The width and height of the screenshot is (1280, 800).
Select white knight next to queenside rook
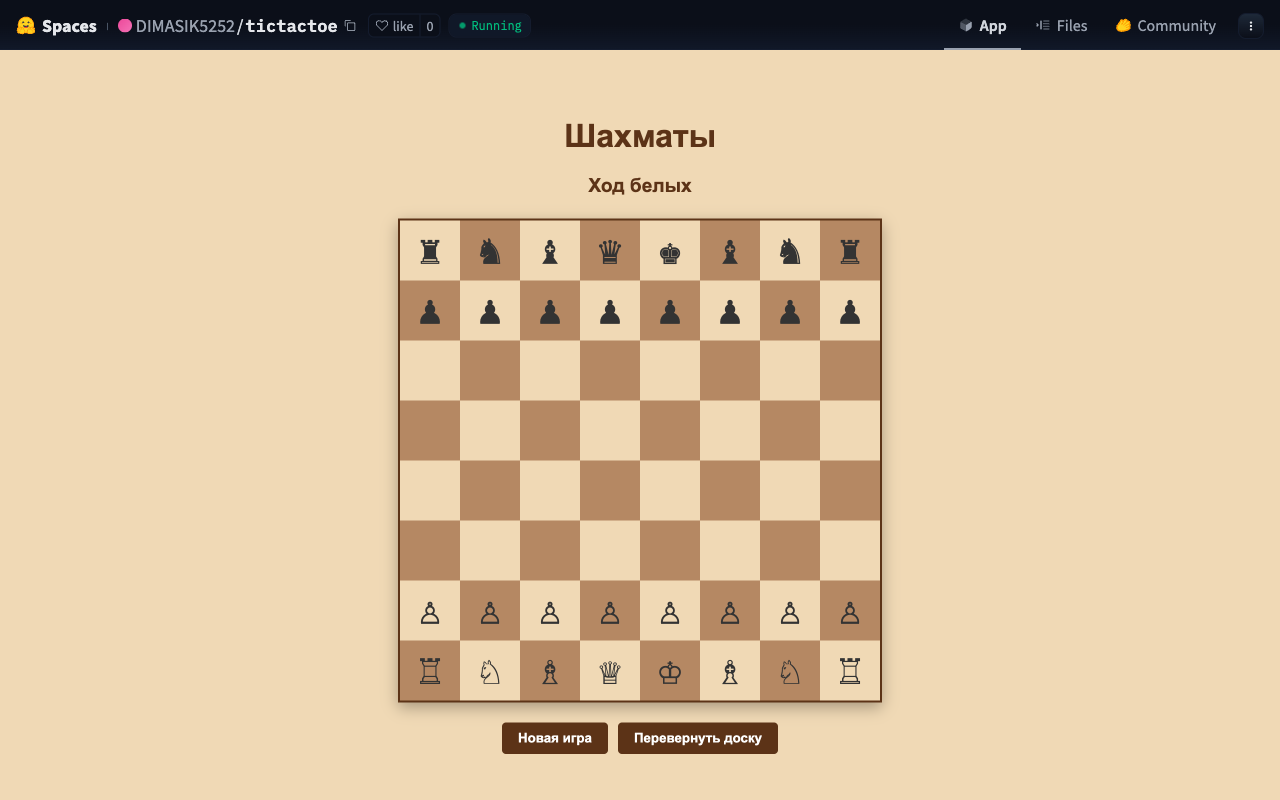click(490, 671)
